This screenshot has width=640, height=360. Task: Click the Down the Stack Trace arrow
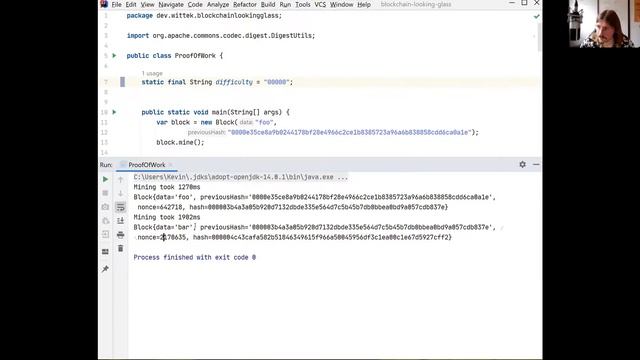120,193
